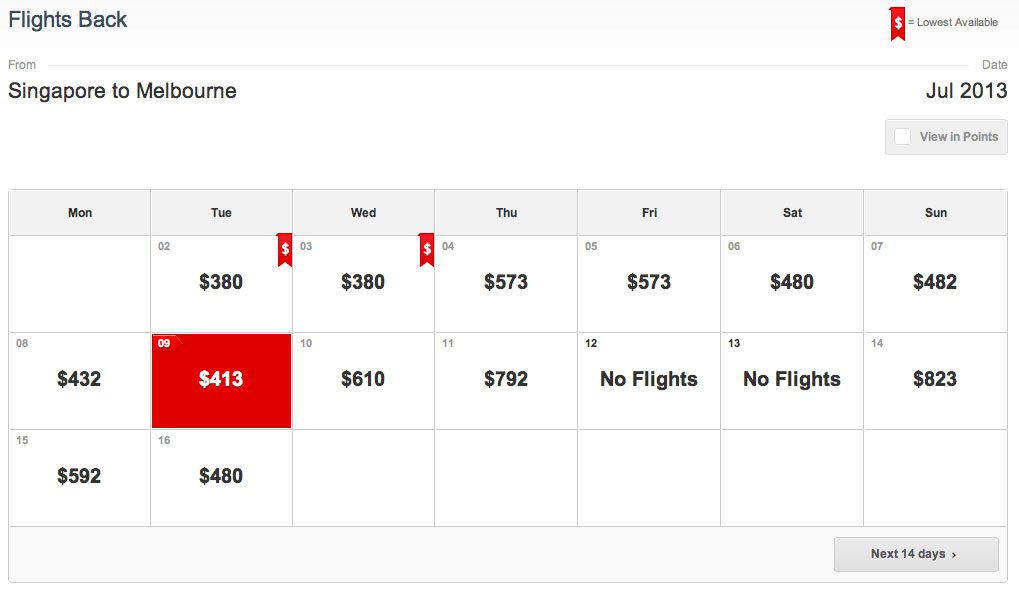Choose the $573 fare on Thursday 04
Viewport: 1019px width, 598px height.
coord(506,282)
